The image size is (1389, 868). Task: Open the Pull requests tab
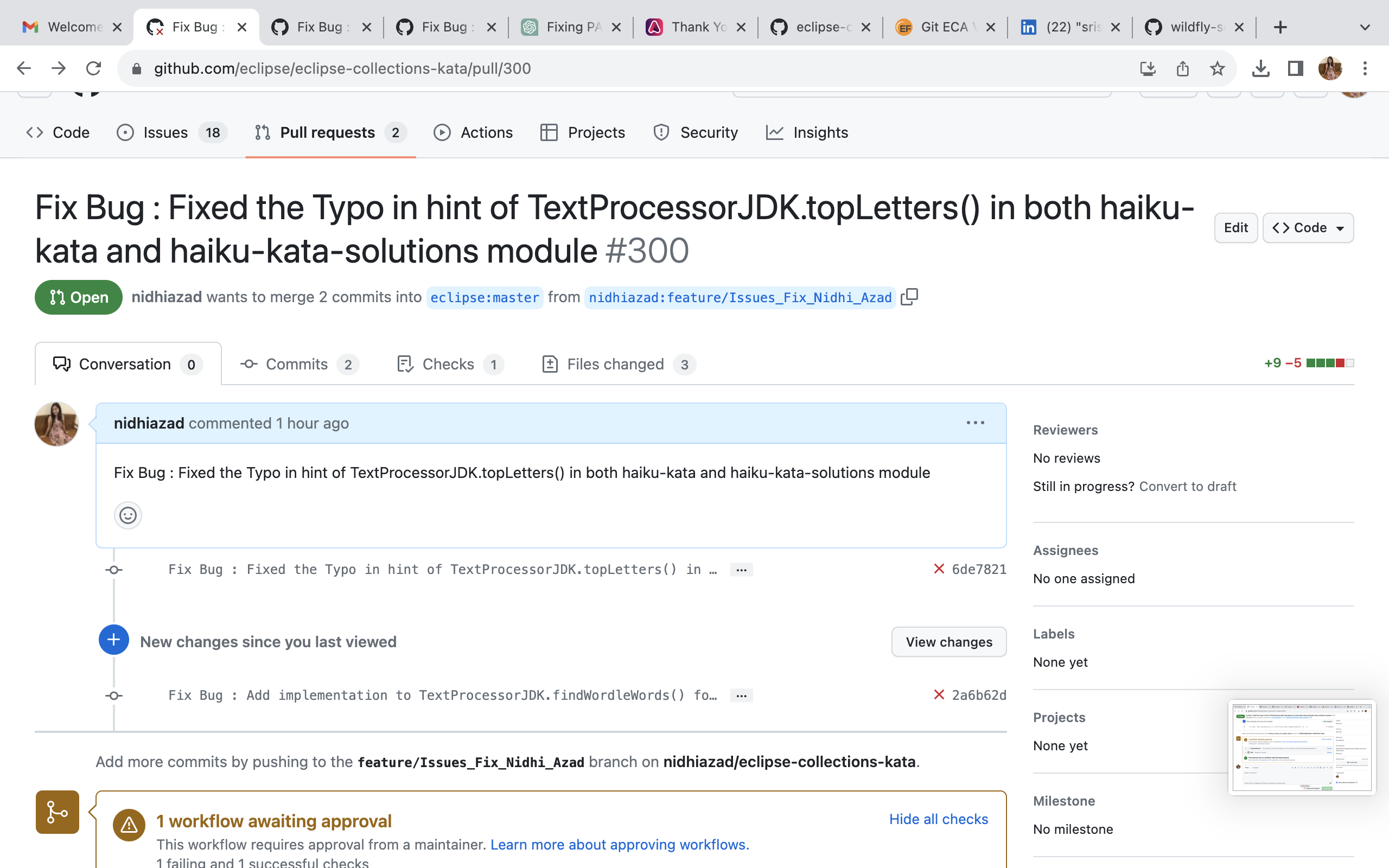[330, 132]
